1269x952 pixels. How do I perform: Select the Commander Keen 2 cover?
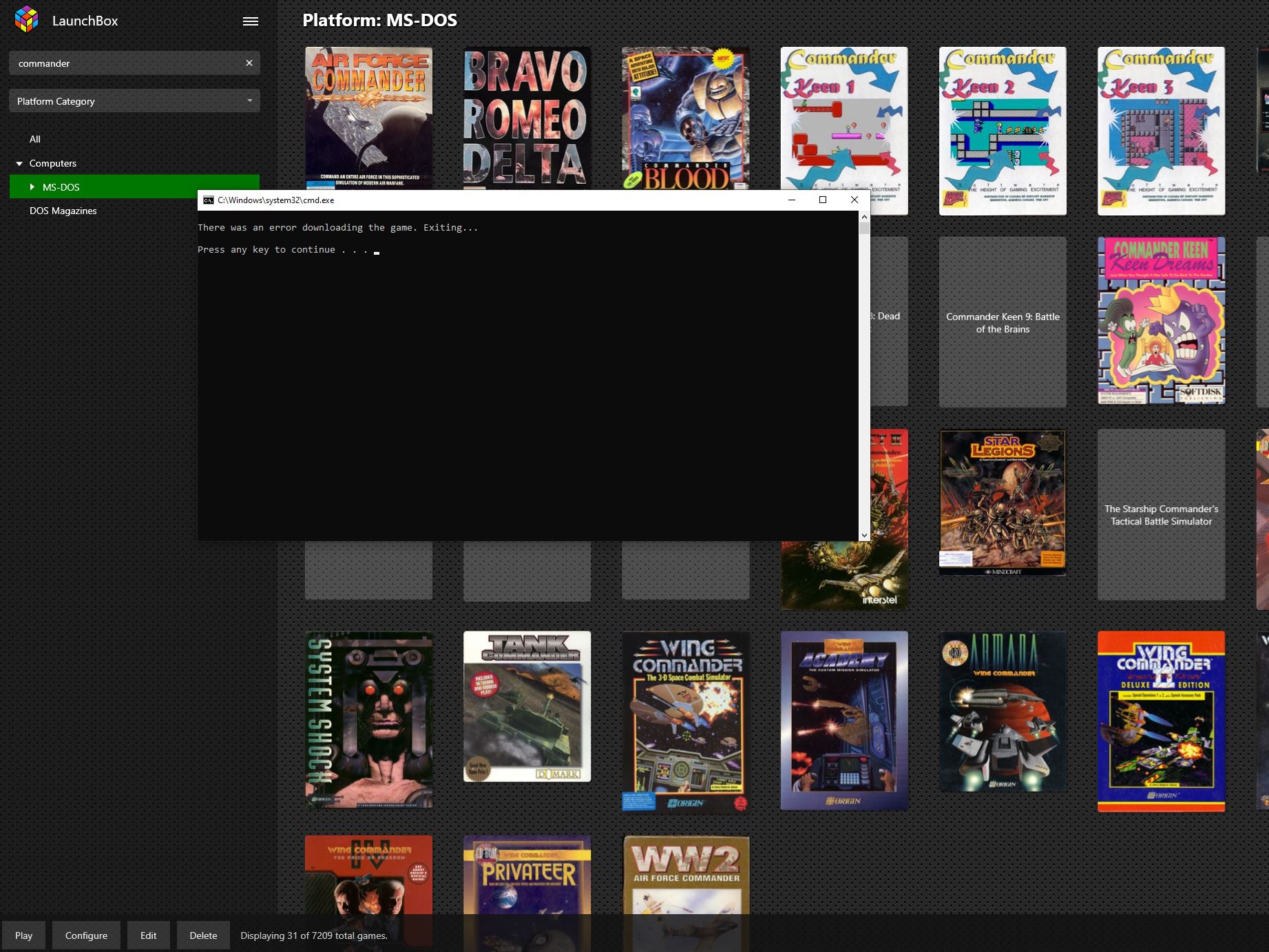click(1003, 131)
